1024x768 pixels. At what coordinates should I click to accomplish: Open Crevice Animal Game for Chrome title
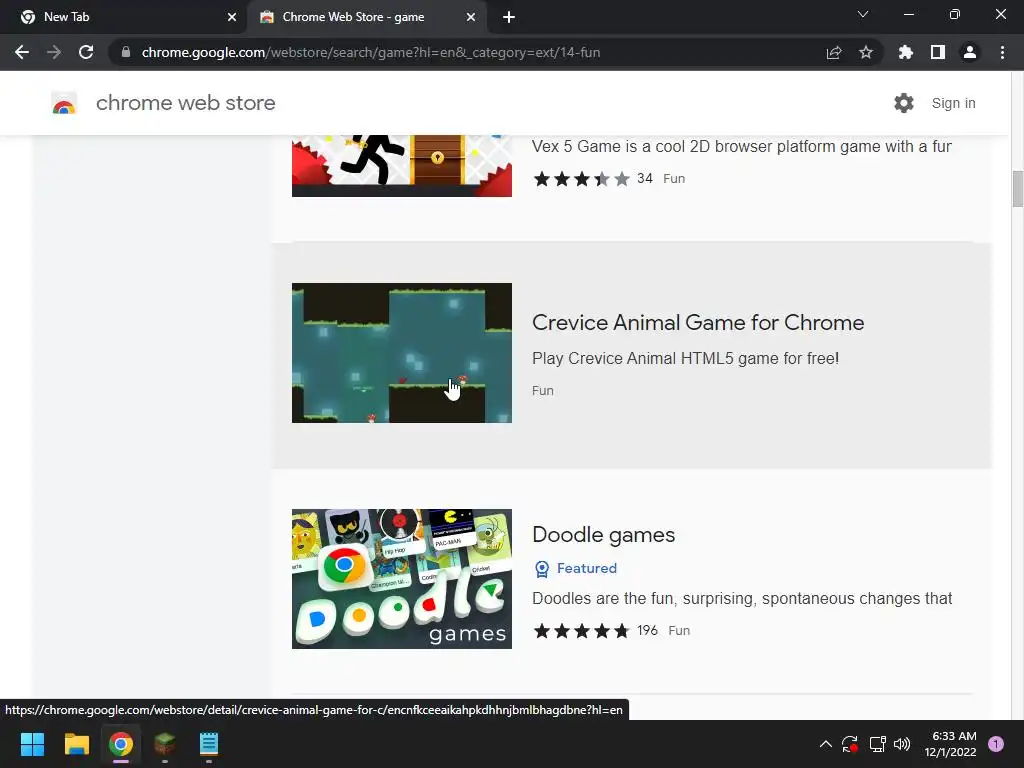(698, 323)
